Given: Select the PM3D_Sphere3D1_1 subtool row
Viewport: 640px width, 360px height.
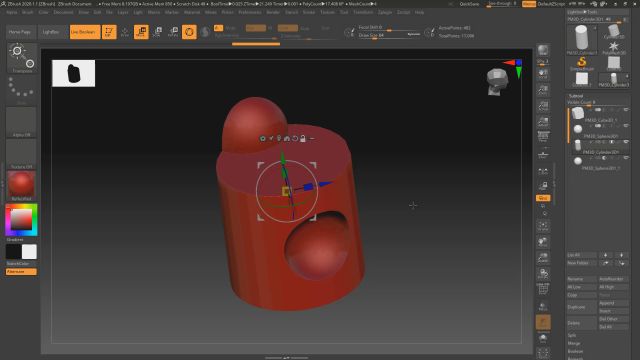Looking at the screenshot, I should [x=598, y=163].
